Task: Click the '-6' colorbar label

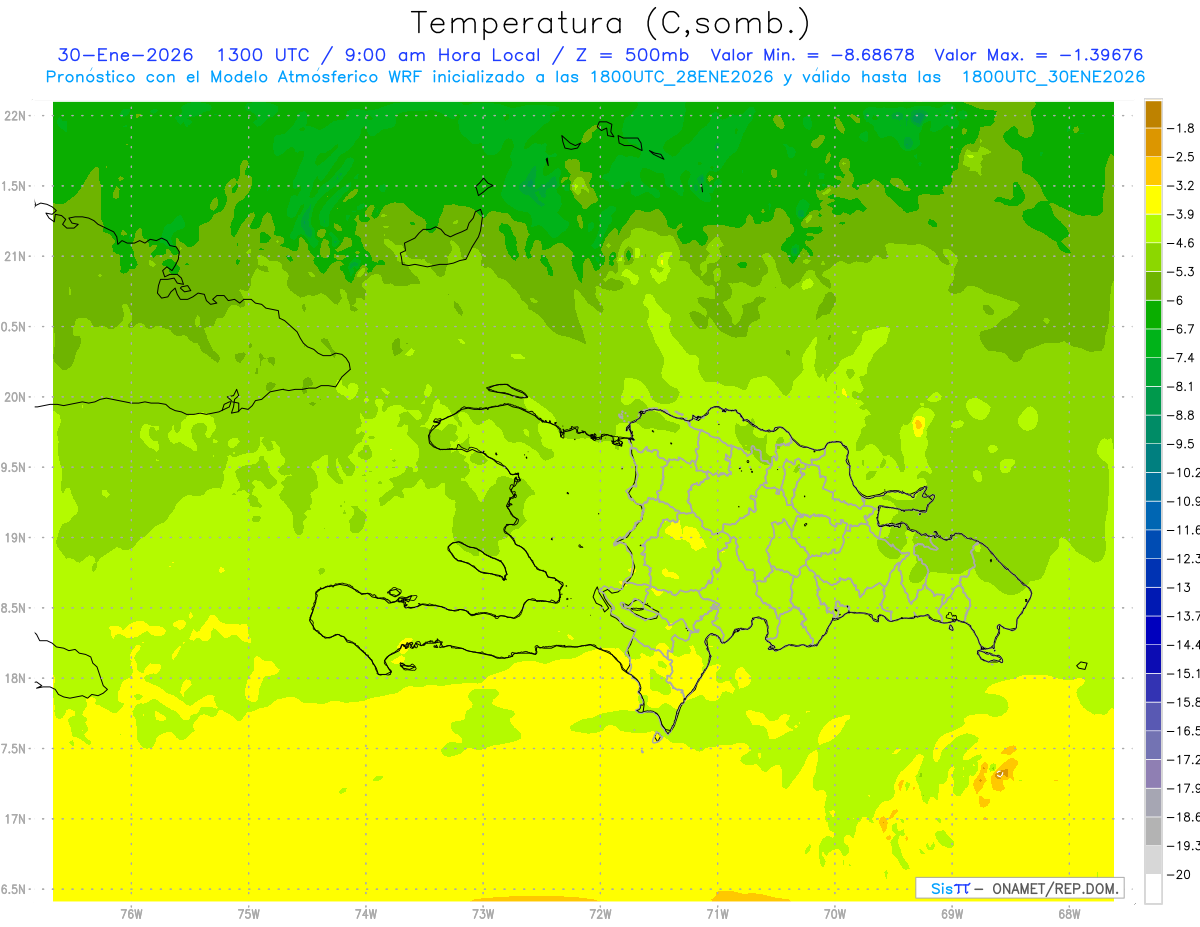Action: tap(1177, 301)
